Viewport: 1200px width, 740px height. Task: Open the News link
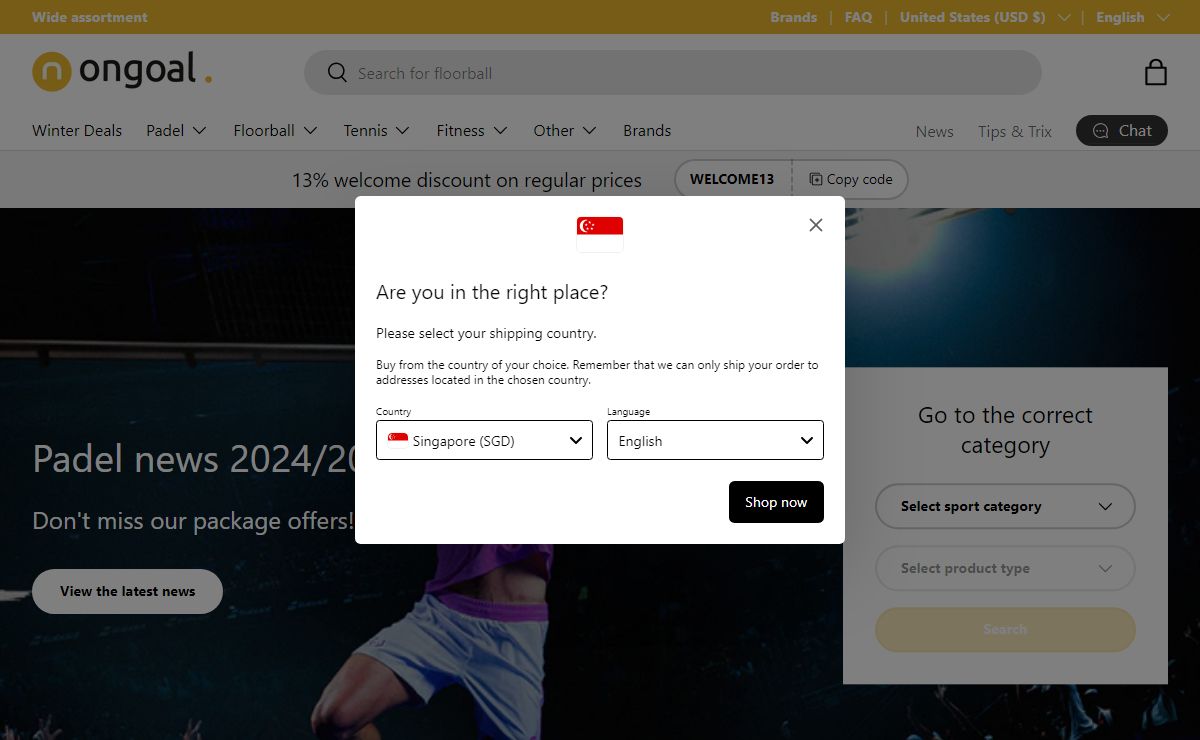pos(934,131)
